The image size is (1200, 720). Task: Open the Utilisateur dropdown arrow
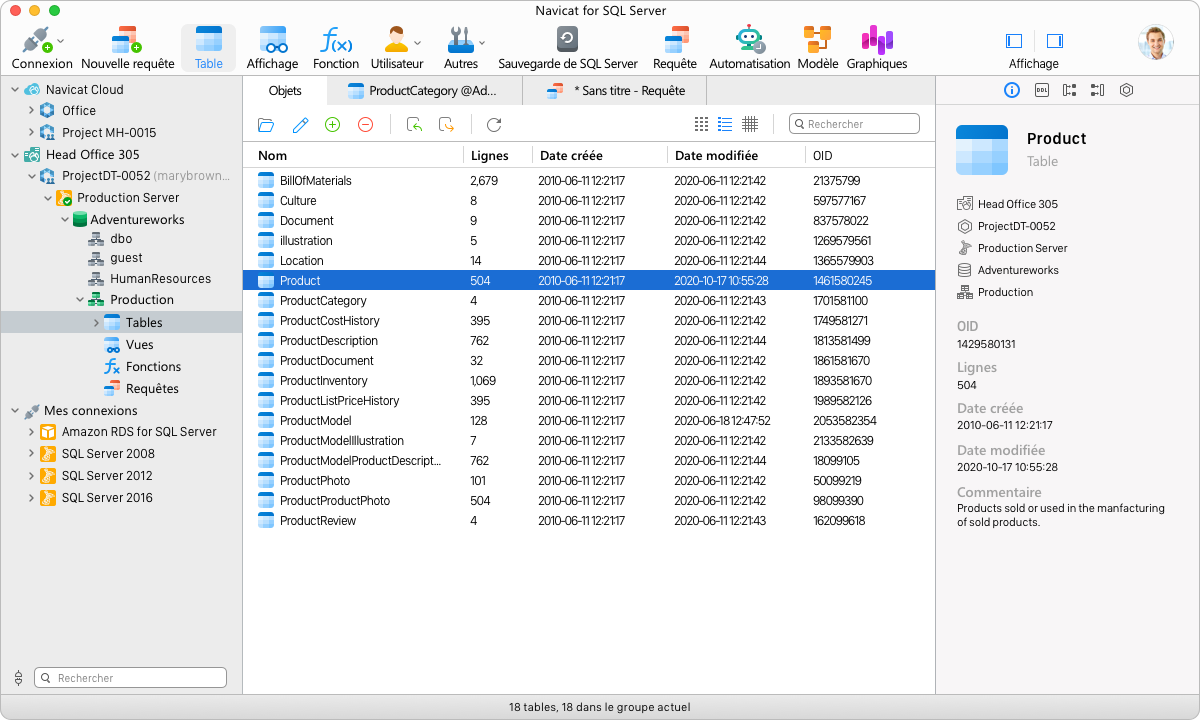click(418, 42)
